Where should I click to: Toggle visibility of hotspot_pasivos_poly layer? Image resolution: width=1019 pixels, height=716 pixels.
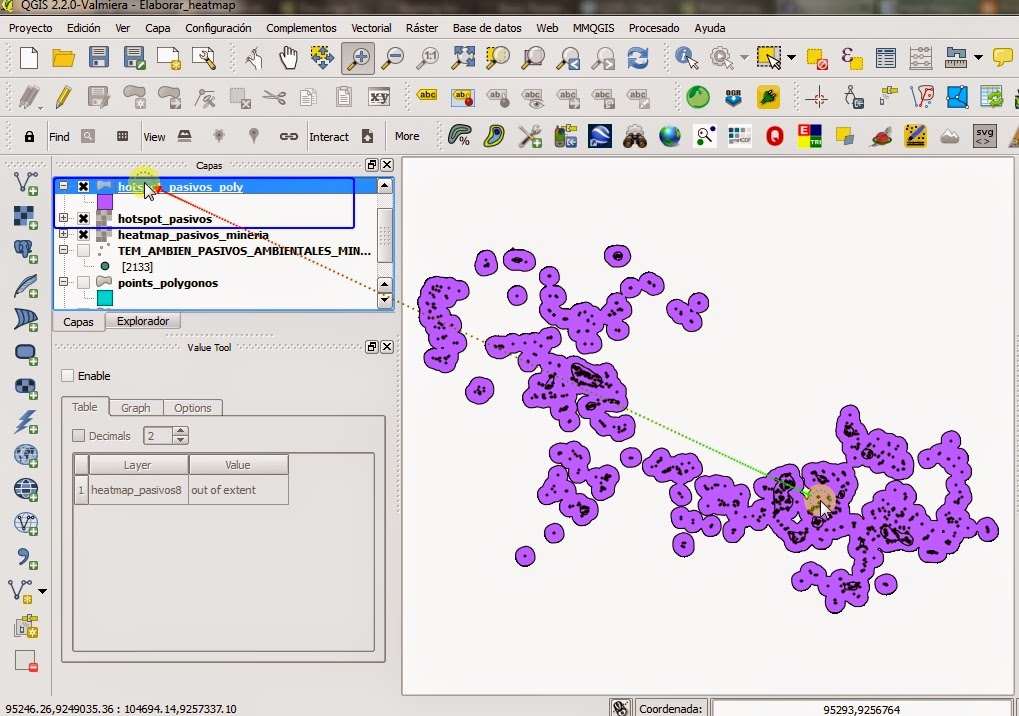click(83, 186)
